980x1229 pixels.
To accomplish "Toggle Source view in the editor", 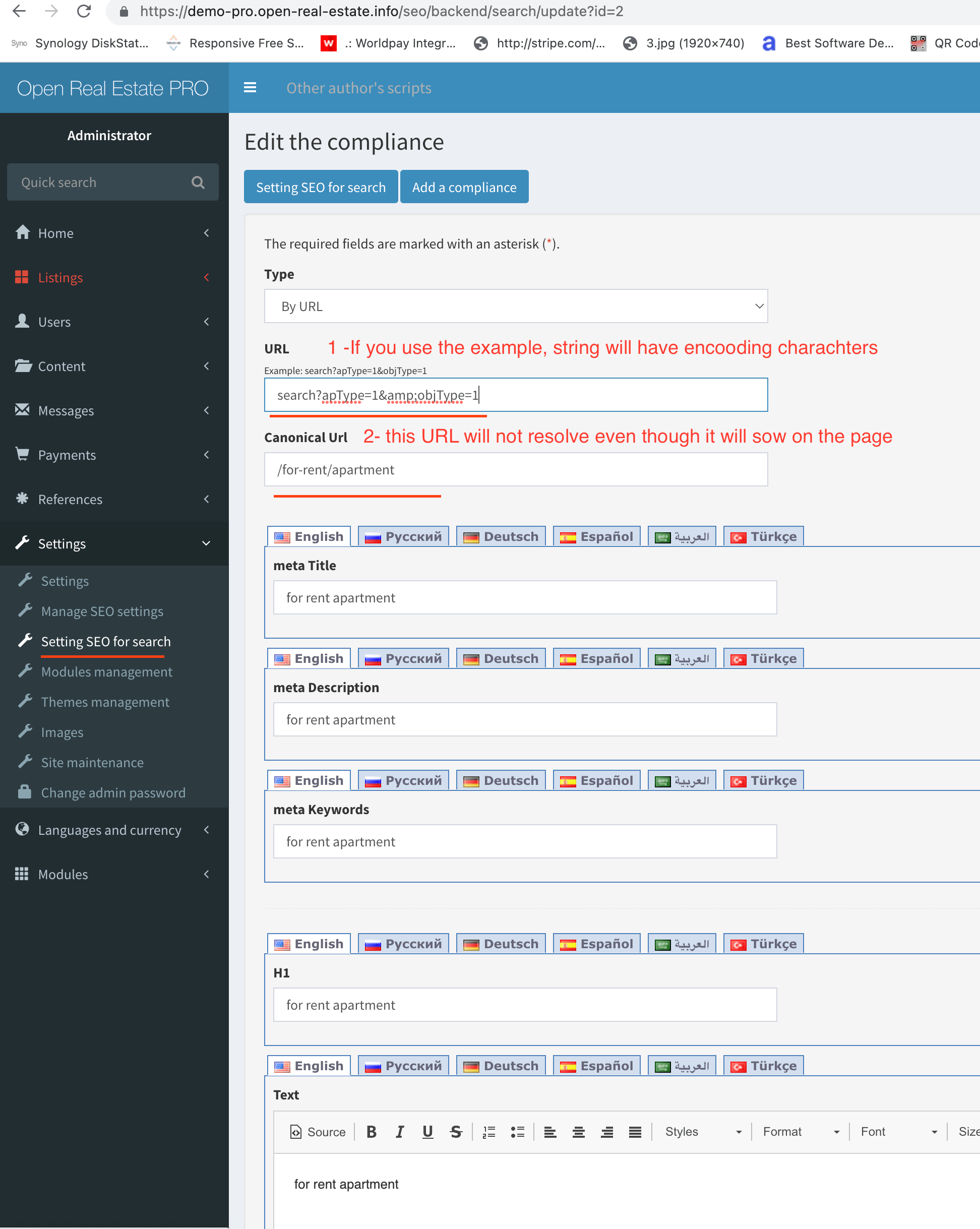I will [x=318, y=1132].
